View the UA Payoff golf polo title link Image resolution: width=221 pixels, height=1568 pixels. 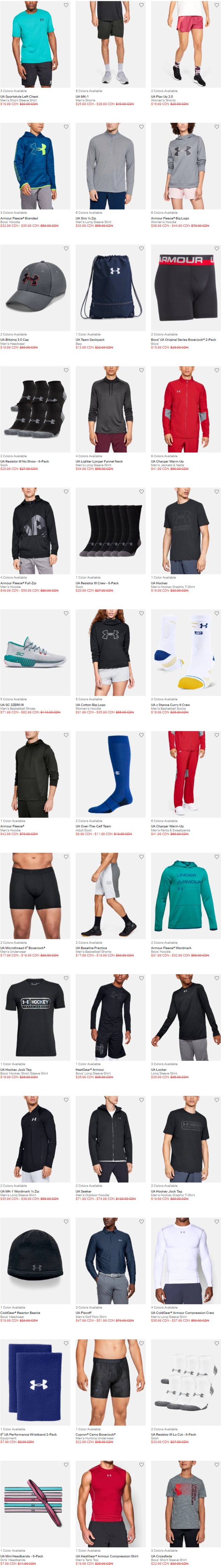[83, 1312]
